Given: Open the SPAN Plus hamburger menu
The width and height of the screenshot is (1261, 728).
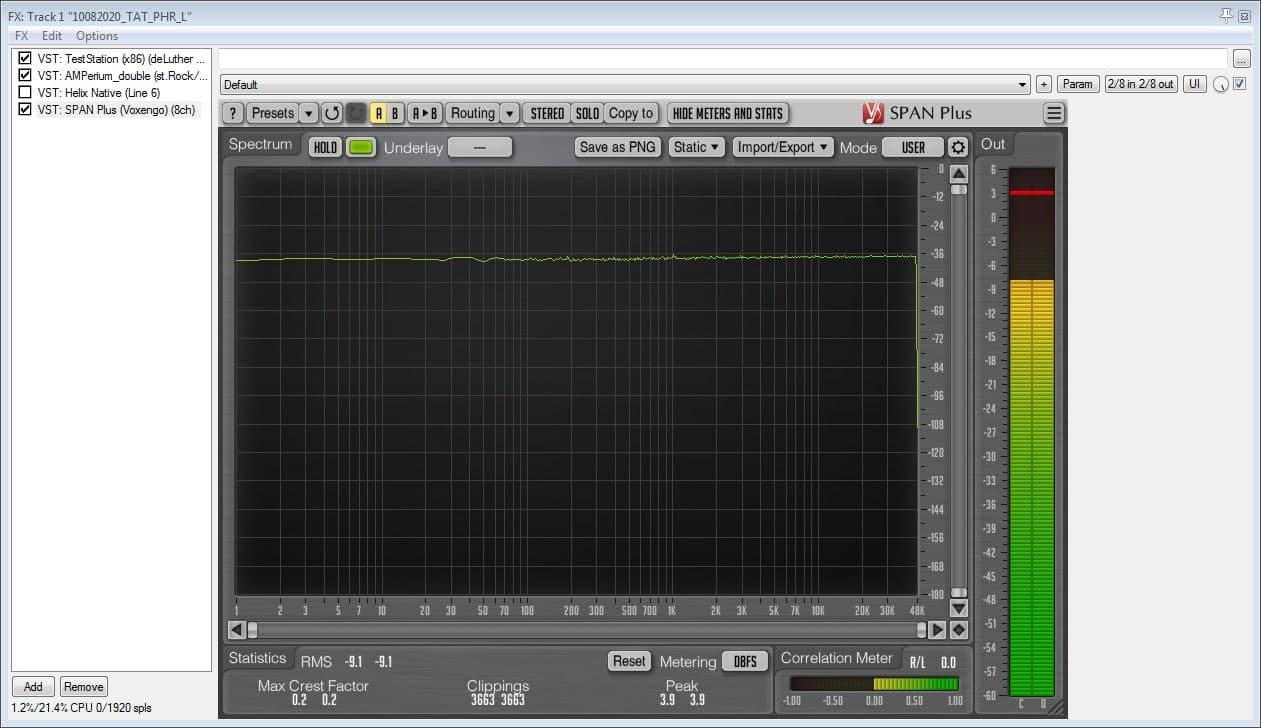Looking at the screenshot, I should pyautogui.click(x=1054, y=113).
